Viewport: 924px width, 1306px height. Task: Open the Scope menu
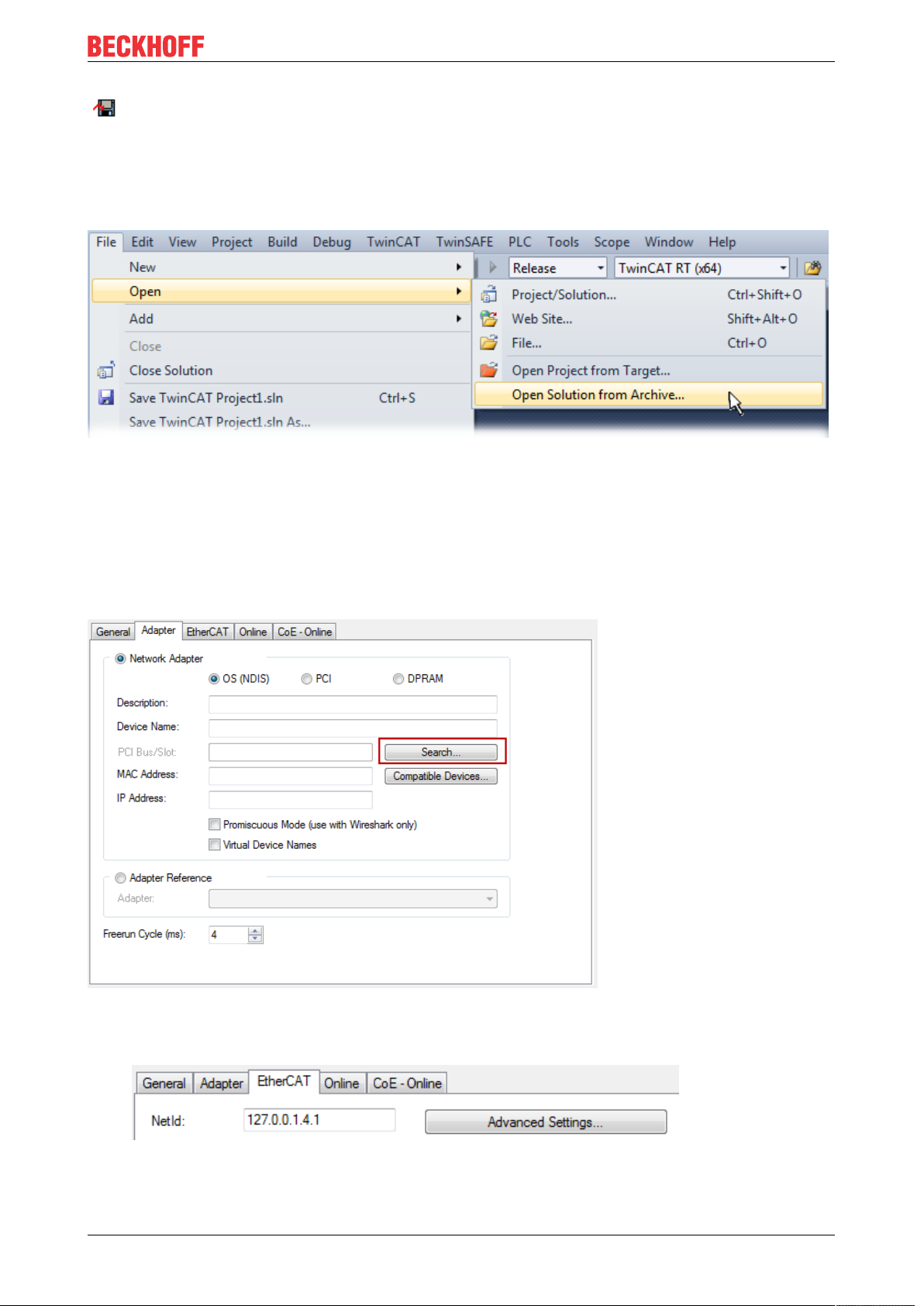pos(612,242)
